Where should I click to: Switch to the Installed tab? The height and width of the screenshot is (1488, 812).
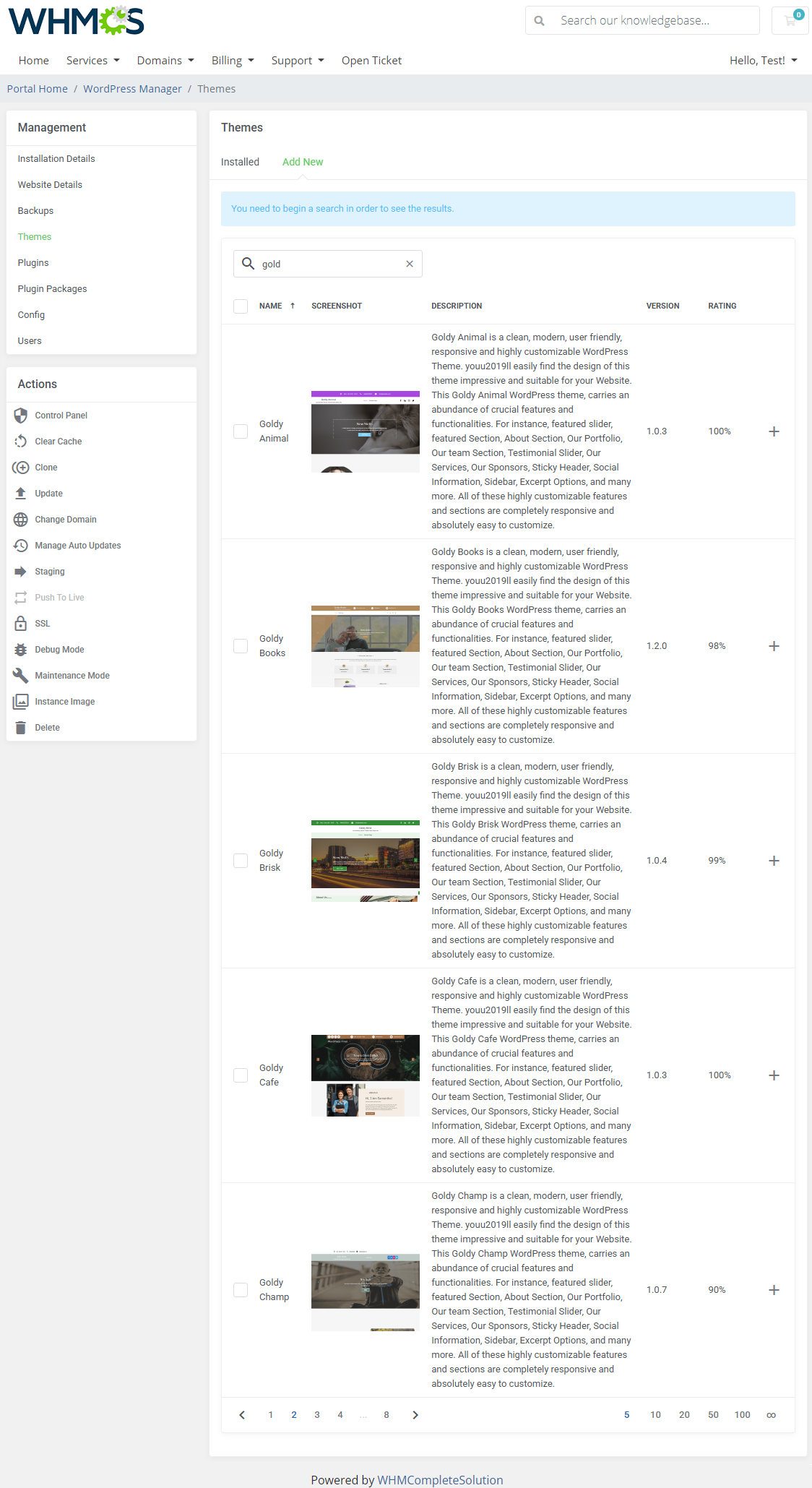pos(240,162)
